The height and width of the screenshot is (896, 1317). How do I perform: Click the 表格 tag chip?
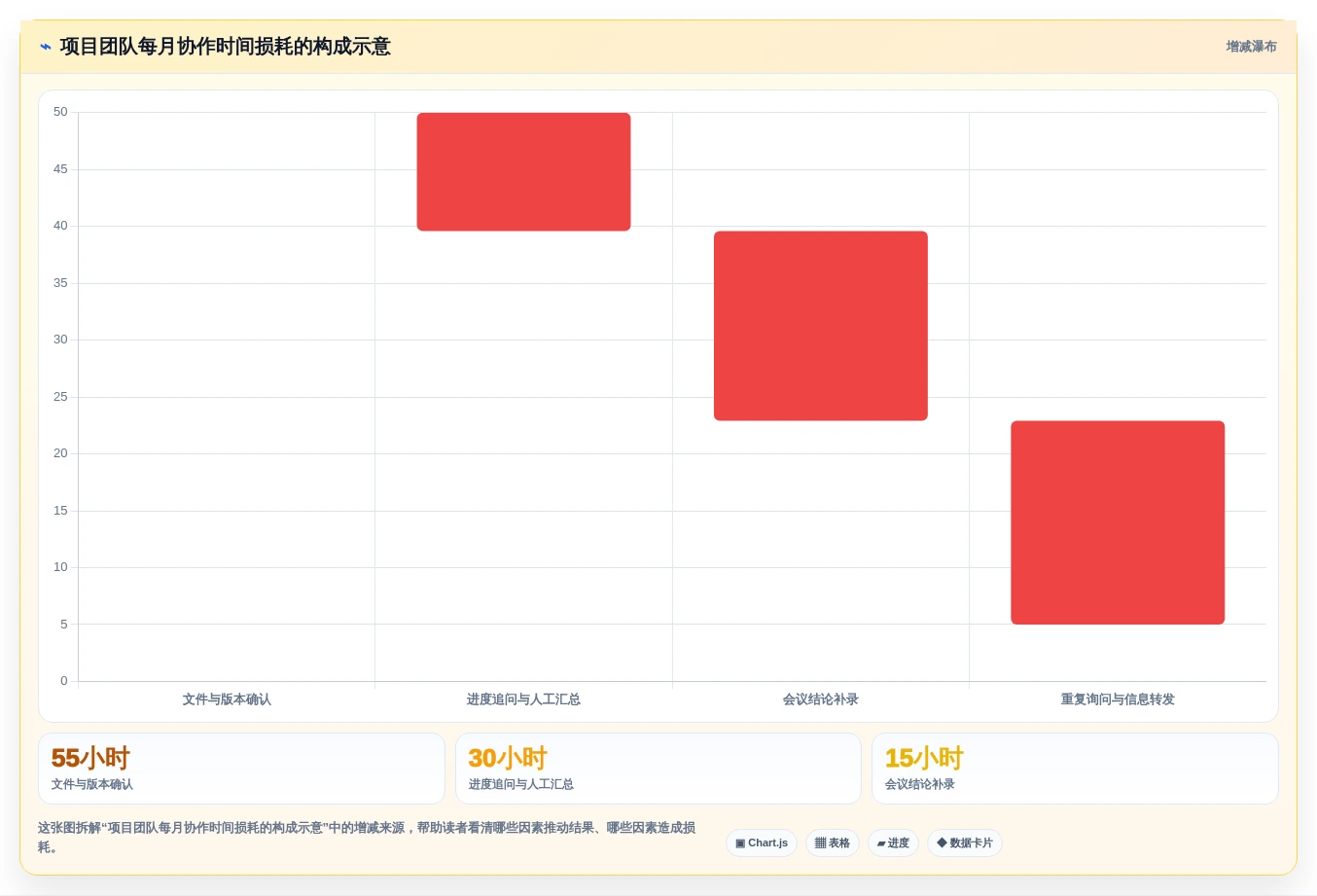pos(833,843)
